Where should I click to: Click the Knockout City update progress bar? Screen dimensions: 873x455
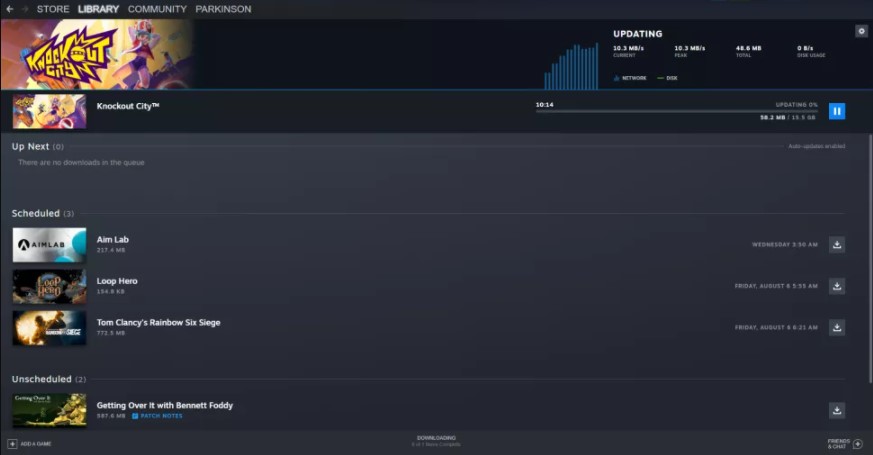point(676,111)
